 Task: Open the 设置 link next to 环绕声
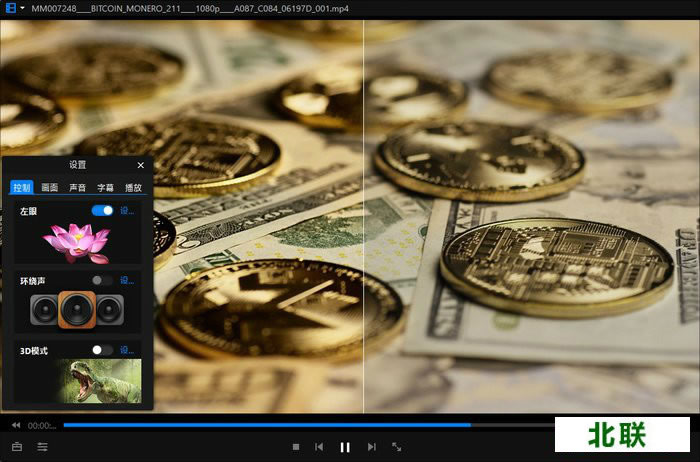(127, 281)
